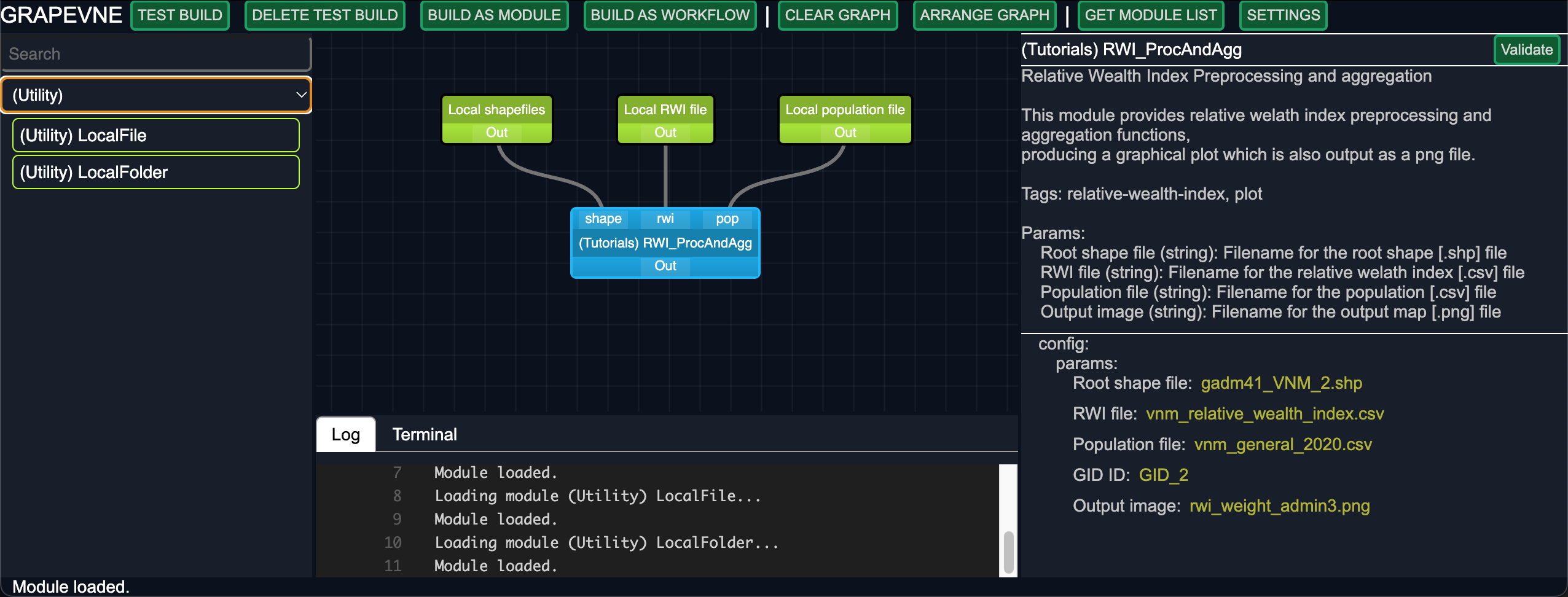The height and width of the screenshot is (597, 1568).
Task: Click 'Module loaded.' status bar text
Action: click(x=71, y=587)
